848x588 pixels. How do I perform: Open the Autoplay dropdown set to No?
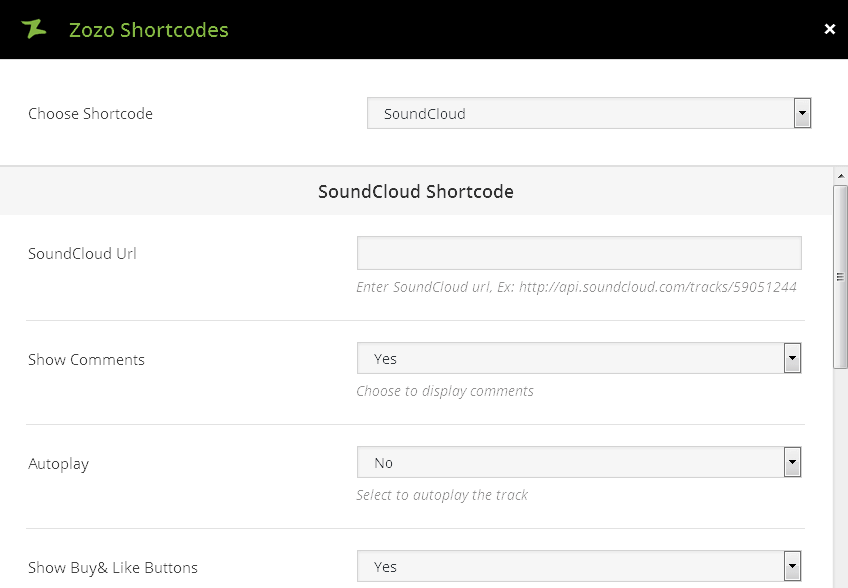coord(579,462)
